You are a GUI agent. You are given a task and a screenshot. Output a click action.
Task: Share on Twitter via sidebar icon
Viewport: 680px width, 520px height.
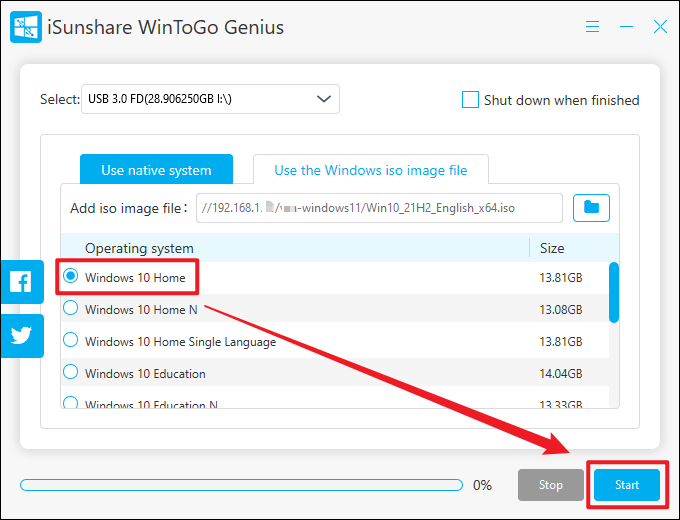click(x=21, y=336)
